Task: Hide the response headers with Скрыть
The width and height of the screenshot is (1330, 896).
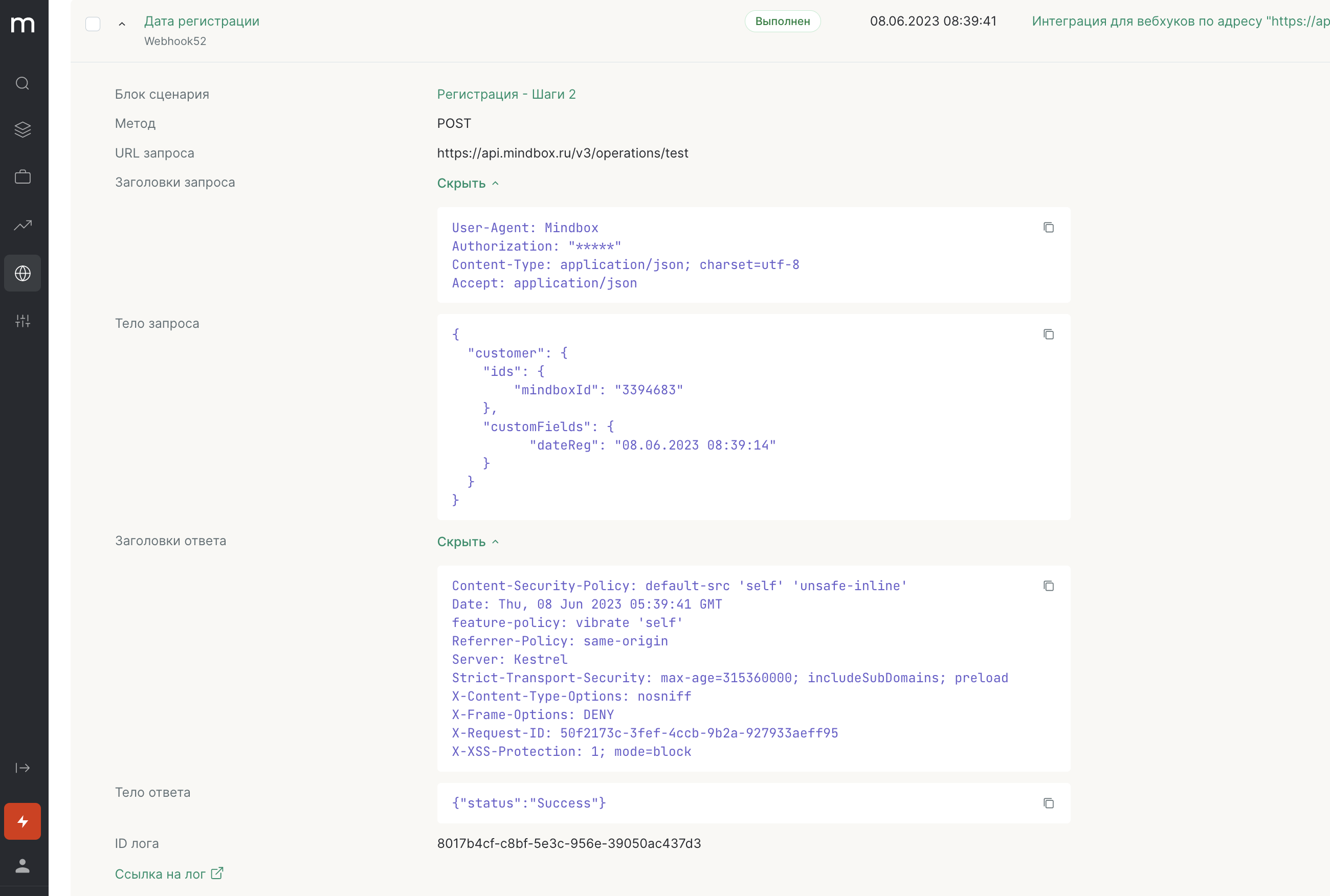Action: click(x=468, y=542)
